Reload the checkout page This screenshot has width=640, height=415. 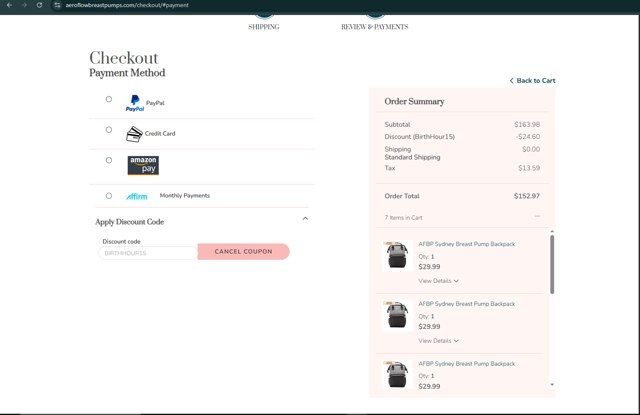[x=39, y=5]
